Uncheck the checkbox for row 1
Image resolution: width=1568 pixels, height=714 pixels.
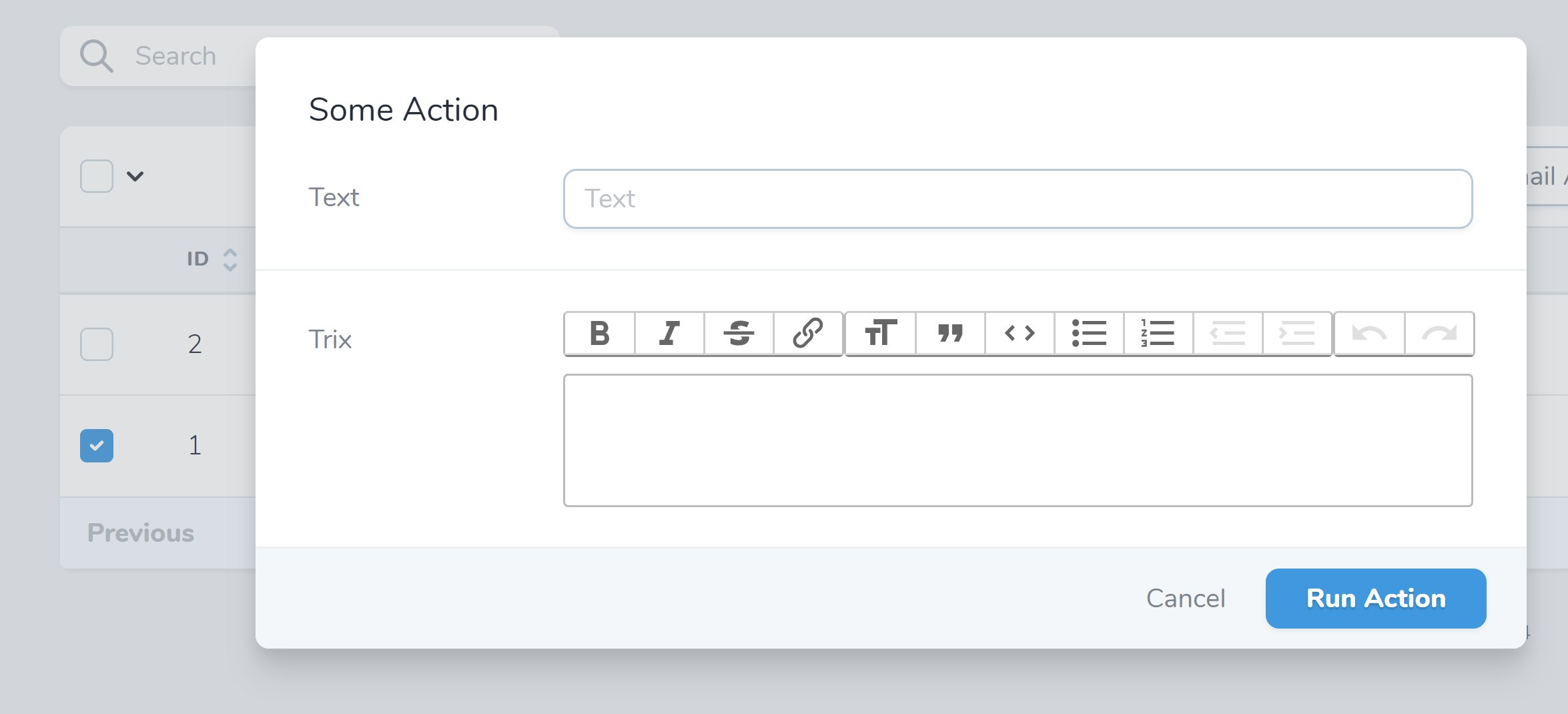97,446
